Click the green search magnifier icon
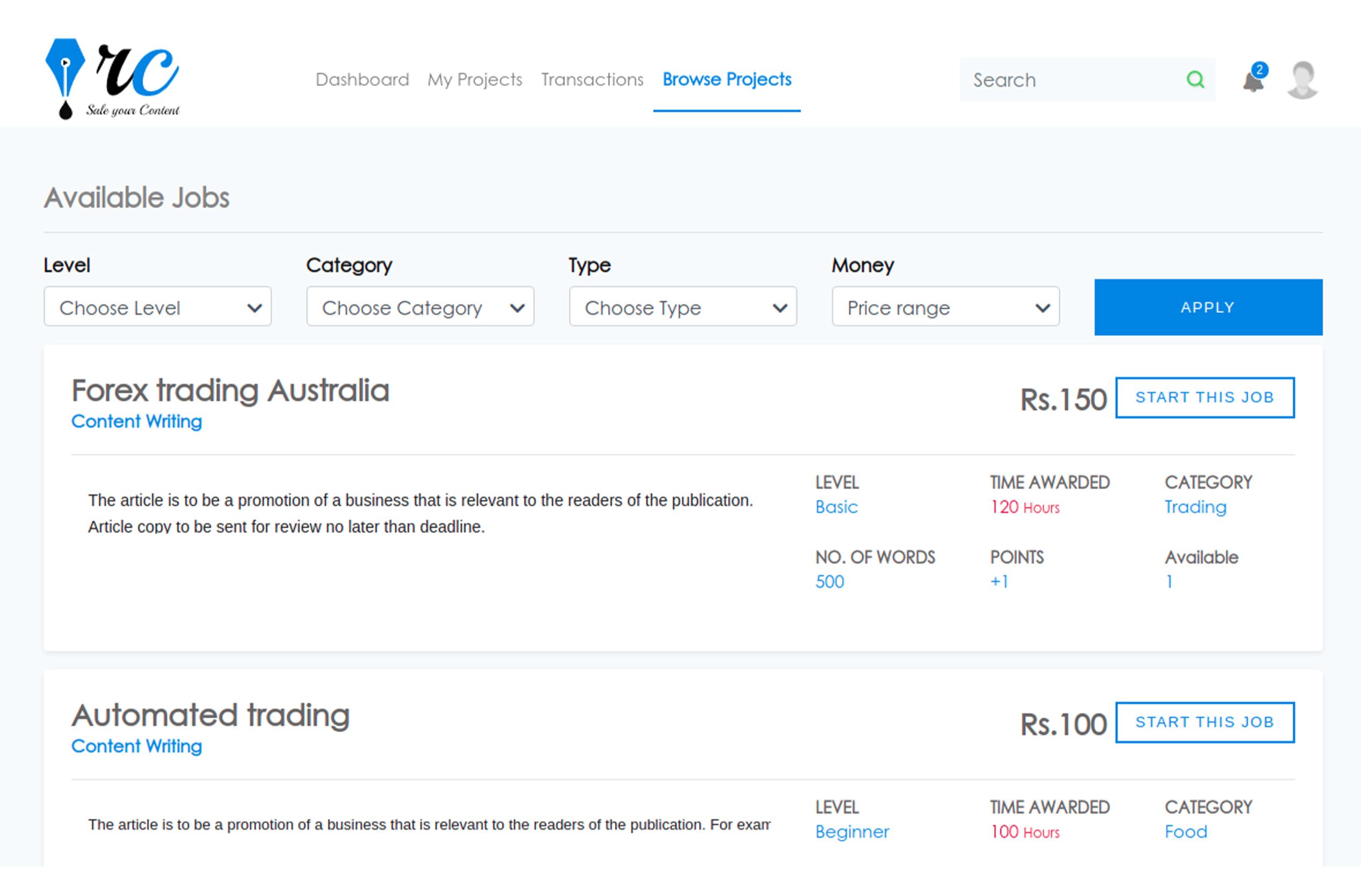The width and height of the screenshot is (1361, 896). (x=1195, y=79)
